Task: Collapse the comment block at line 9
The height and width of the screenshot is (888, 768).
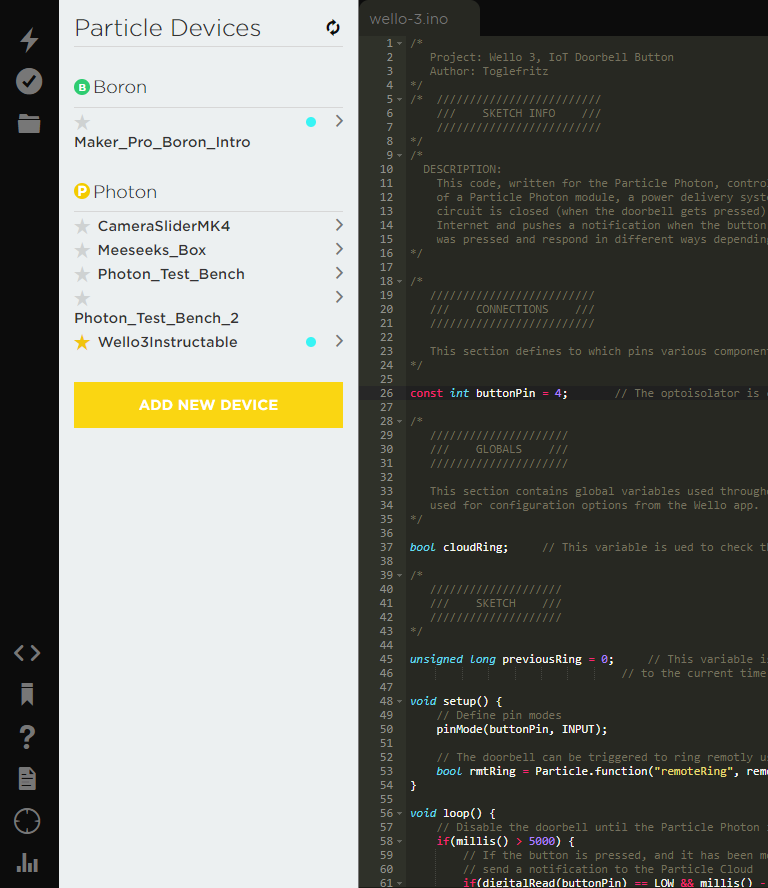Action: click(400, 156)
